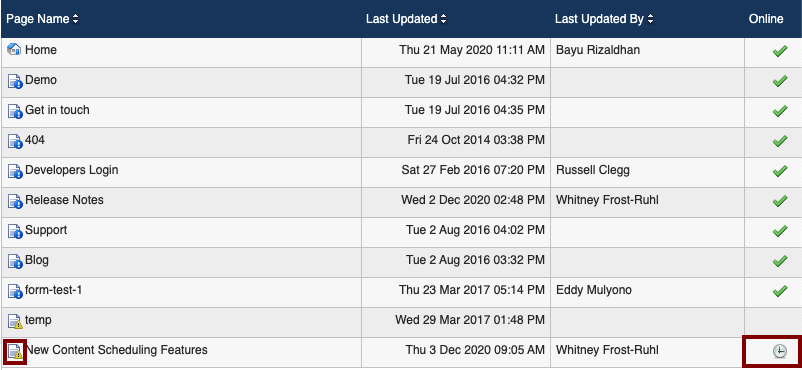Toggle online checkmark for Support page
The width and height of the screenshot is (802, 370).
click(779, 231)
